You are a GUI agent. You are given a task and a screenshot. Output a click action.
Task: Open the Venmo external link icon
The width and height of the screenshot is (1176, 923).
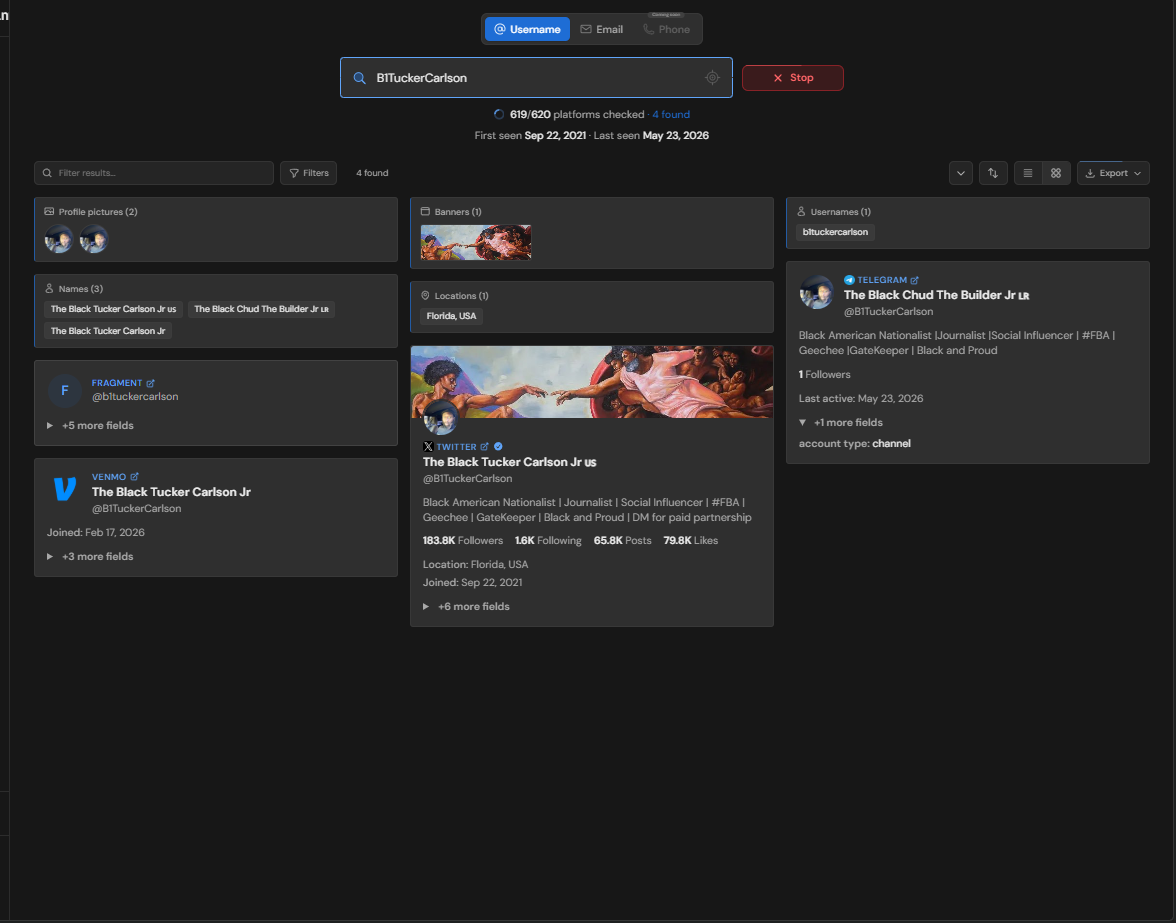pos(134,477)
